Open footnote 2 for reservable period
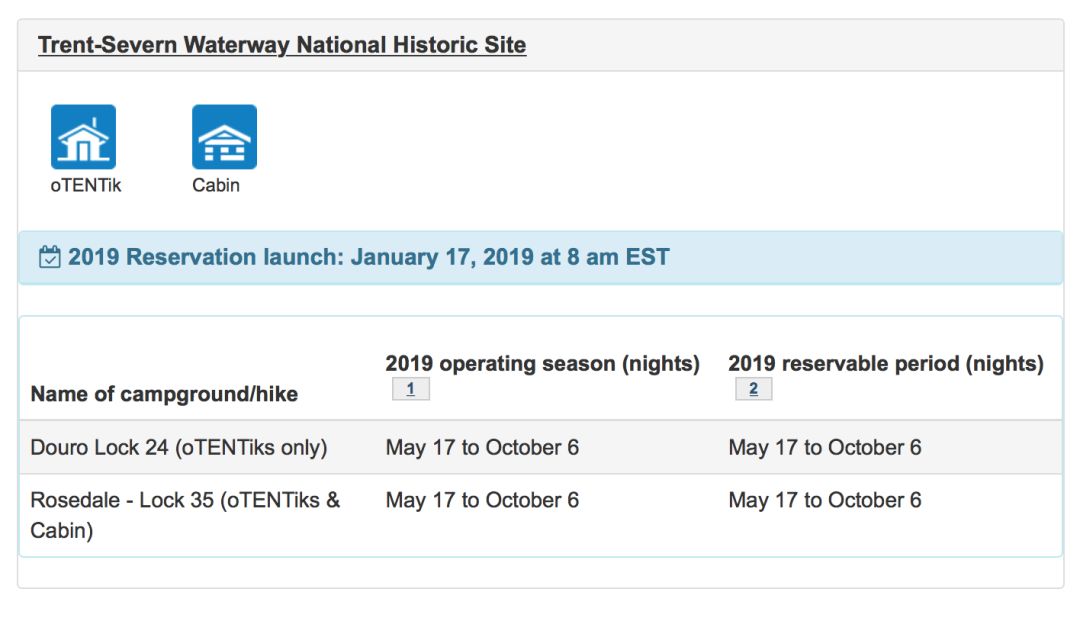 click(x=754, y=389)
